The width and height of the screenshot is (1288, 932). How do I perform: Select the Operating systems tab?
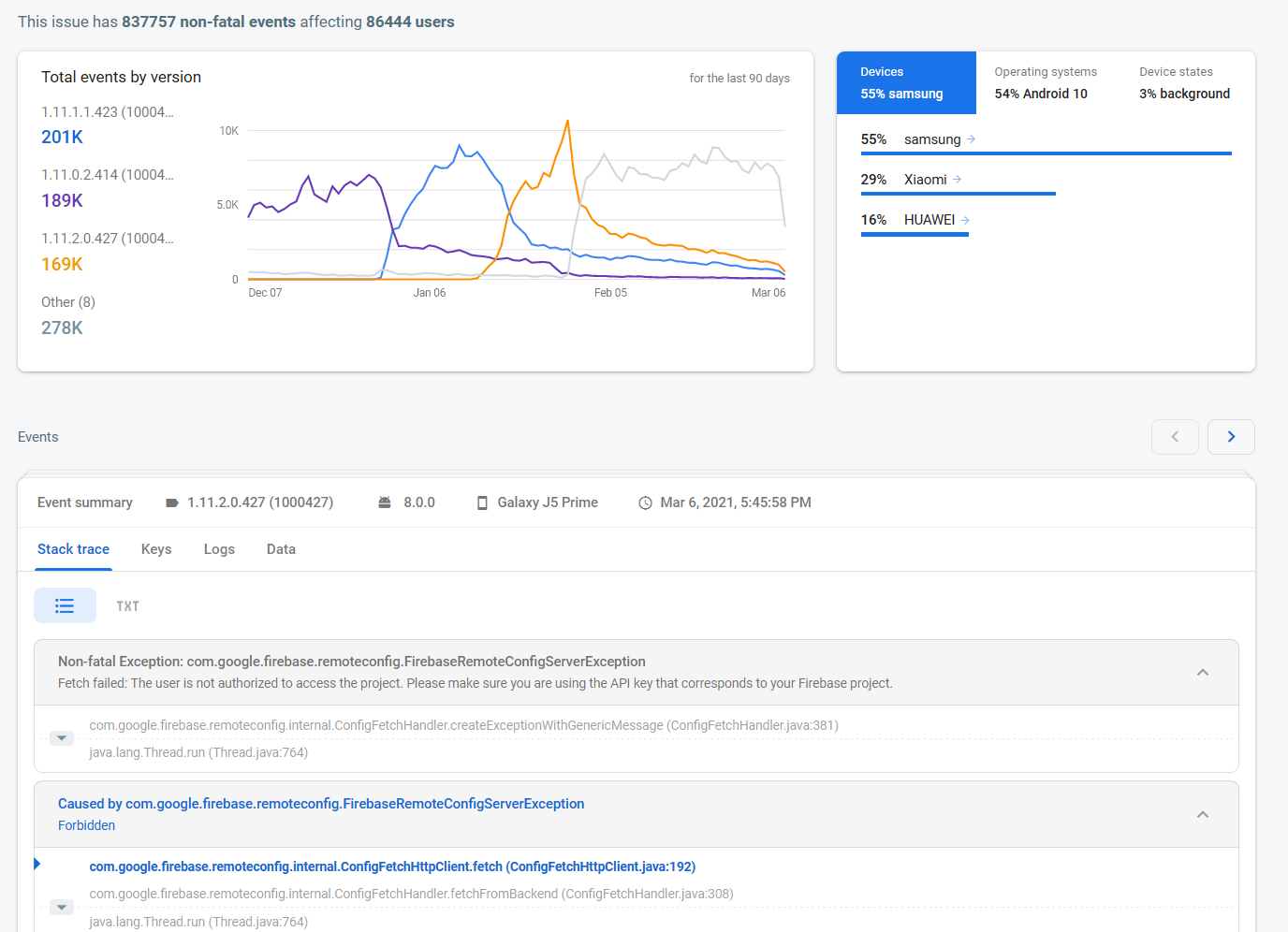pyautogui.click(x=1045, y=83)
